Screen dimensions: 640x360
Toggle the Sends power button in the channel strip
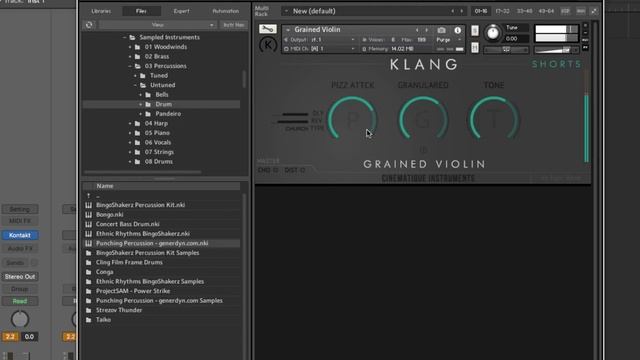point(34,263)
